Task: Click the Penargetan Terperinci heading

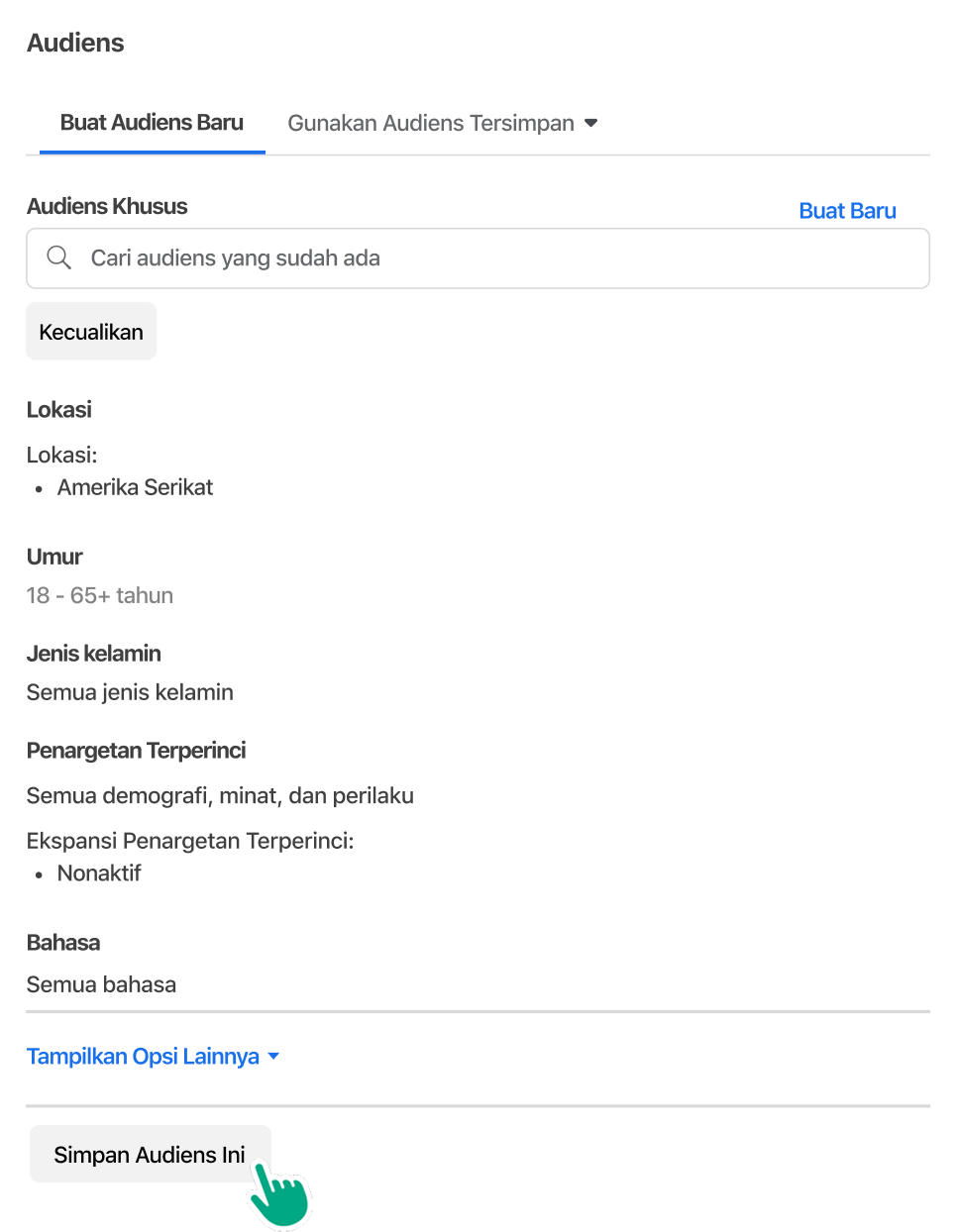Action: [x=136, y=750]
